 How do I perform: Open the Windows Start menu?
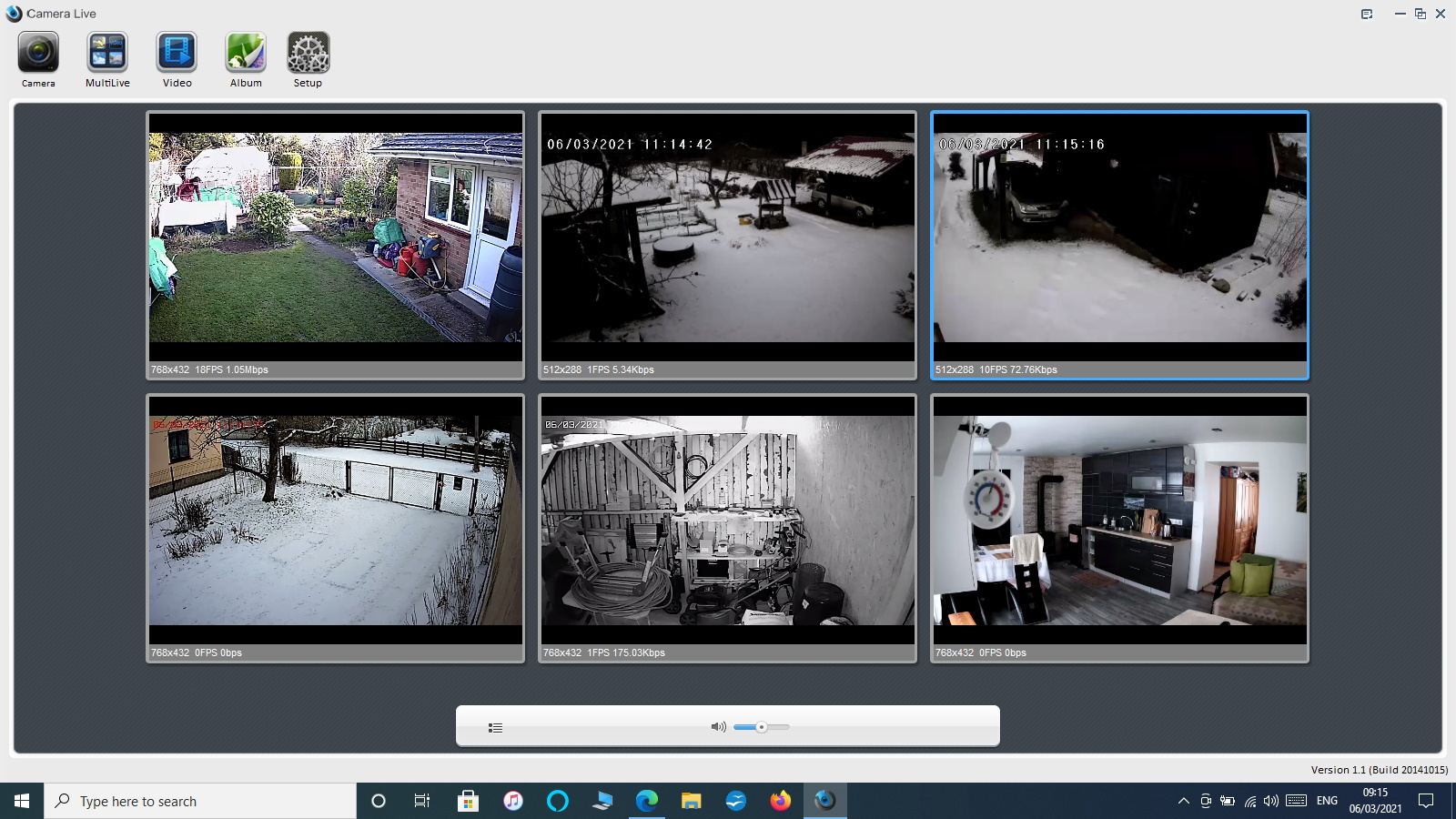click(x=22, y=801)
